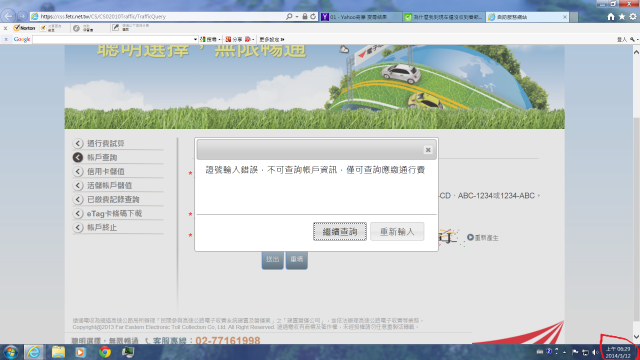Click the 重新輸入 button in the dialog
Screen dimensions: 640x360
coord(397,231)
